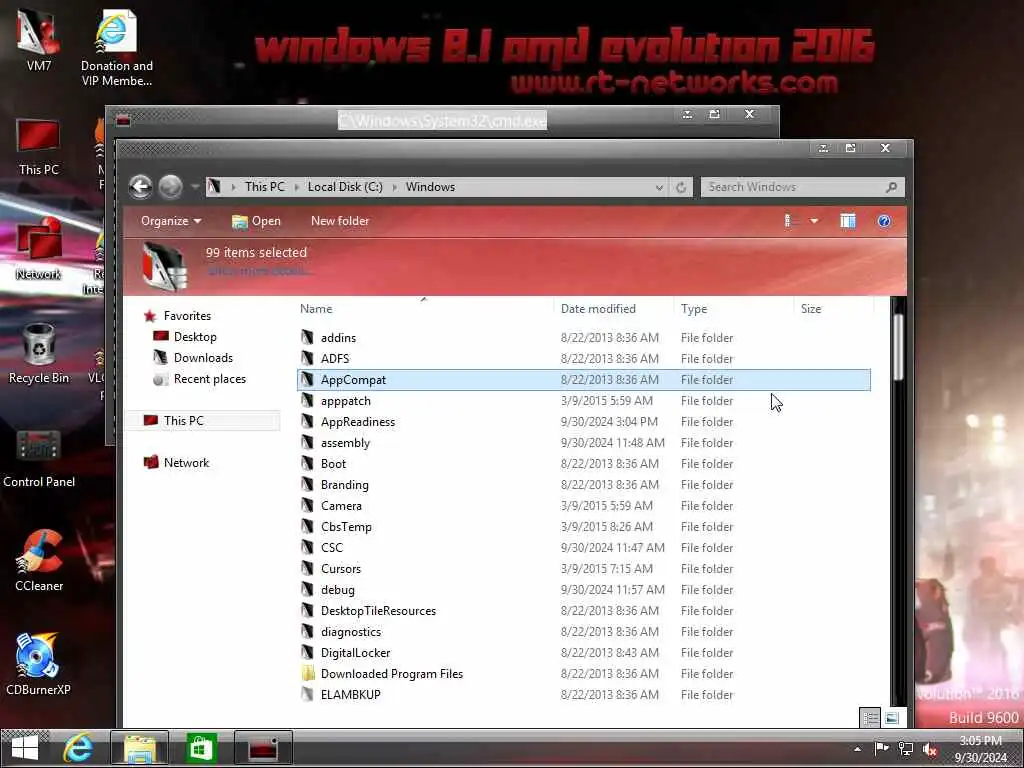Launch CDBurnerXP from desktop
1024x768 pixels.
[x=39, y=664]
